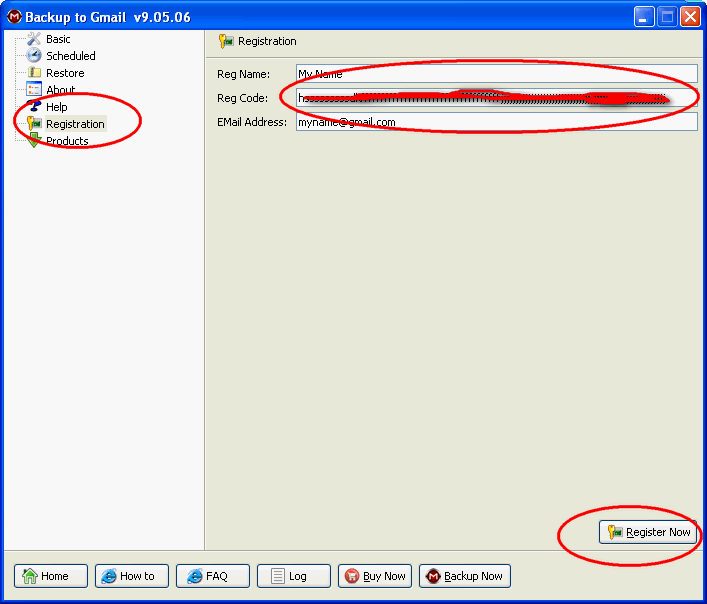Viewport: 707px width, 604px height.
Task: Click the Restore folder icon
Action: (34, 72)
